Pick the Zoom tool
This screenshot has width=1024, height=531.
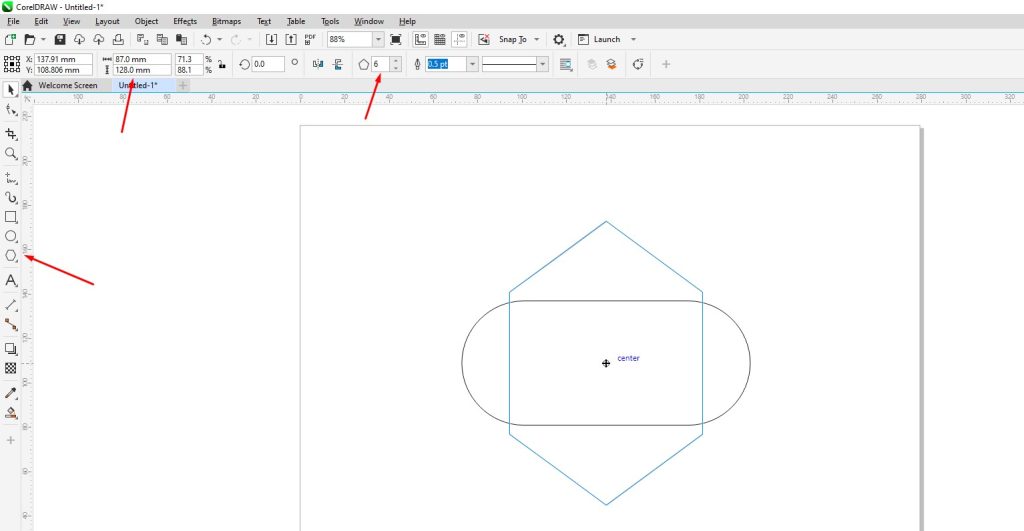11,154
